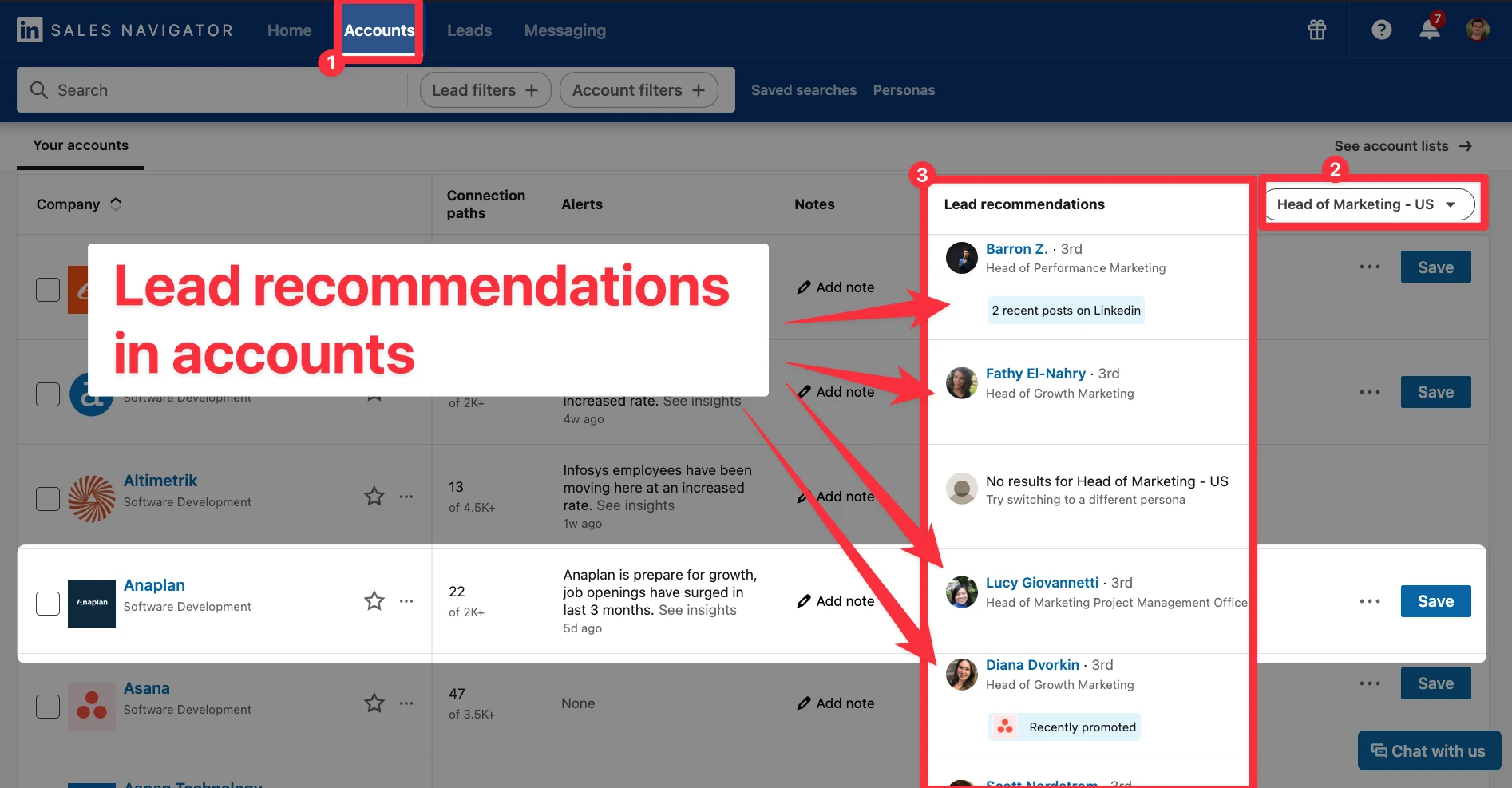
Task: Tick the Asana row checkbox
Action: pos(48,707)
